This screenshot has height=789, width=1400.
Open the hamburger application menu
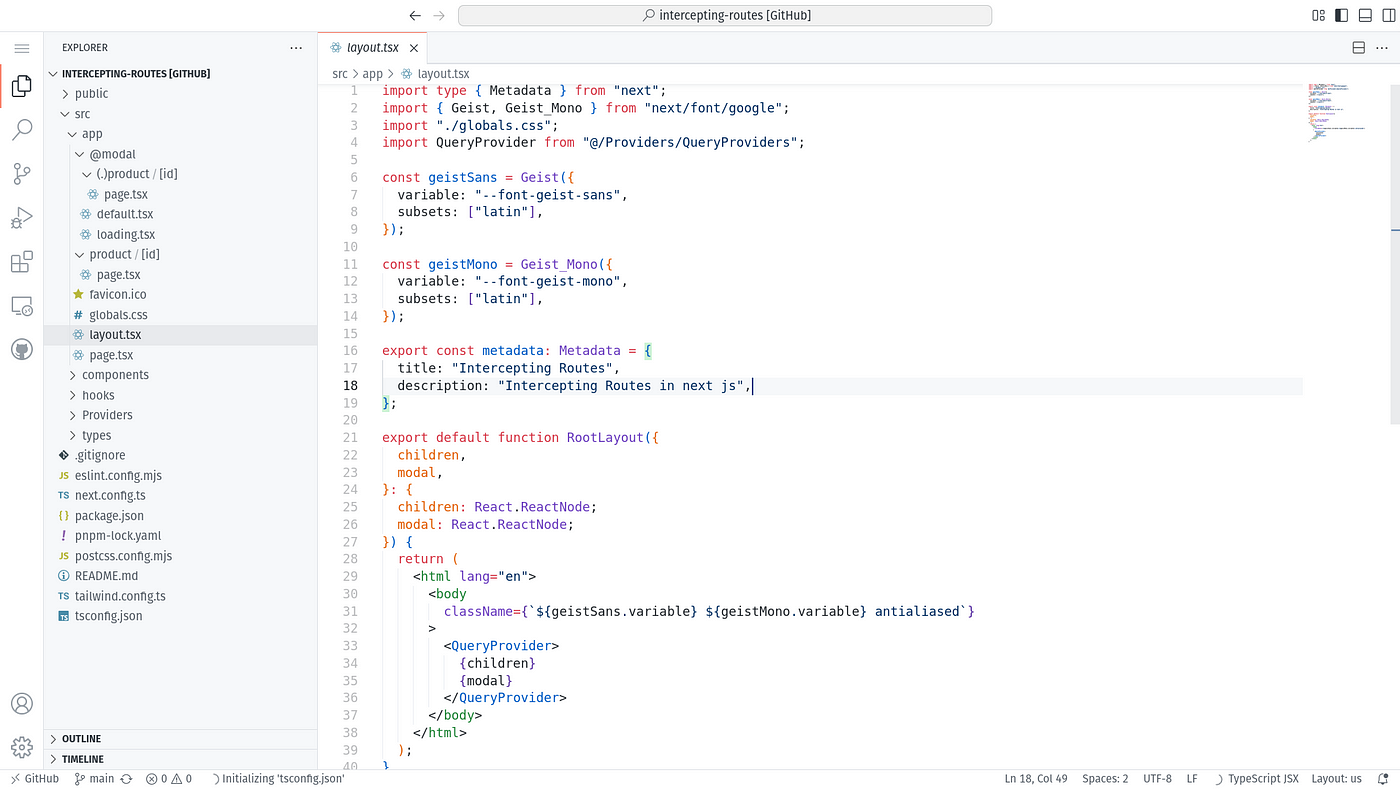click(x=21, y=48)
